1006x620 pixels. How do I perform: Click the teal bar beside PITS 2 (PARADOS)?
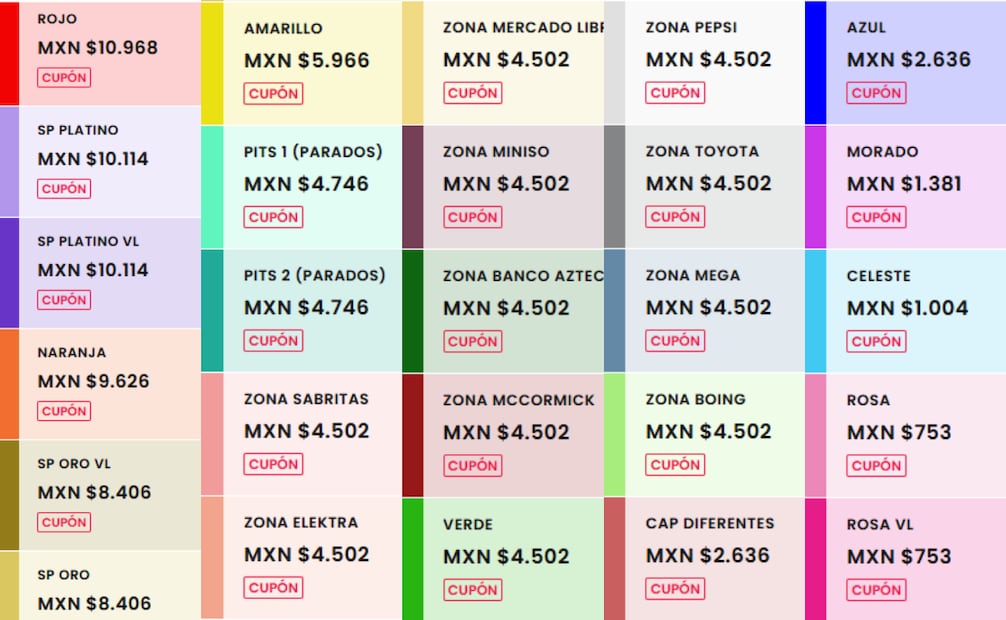pyautogui.click(x=212, y=308)
